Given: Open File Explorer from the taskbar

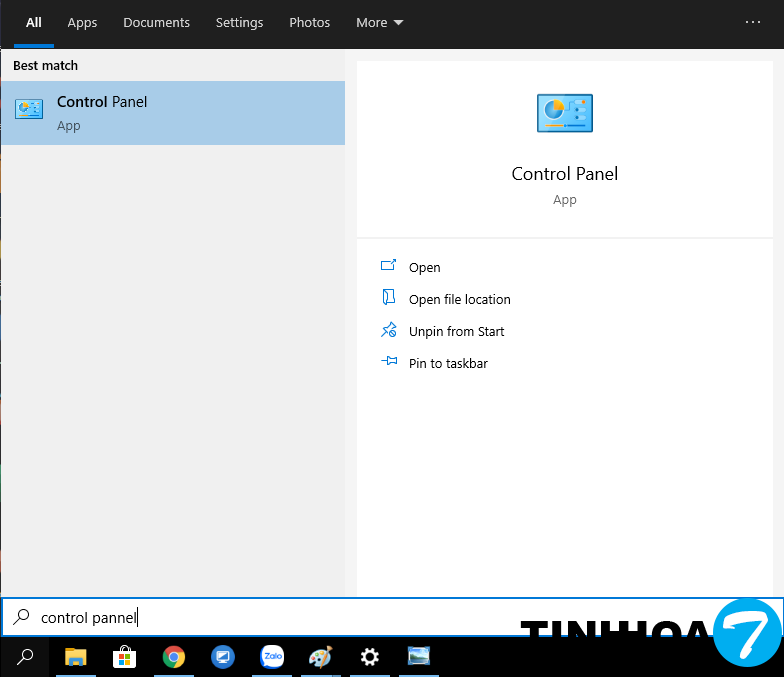Looking at the screenshot, I should (76, 656).
